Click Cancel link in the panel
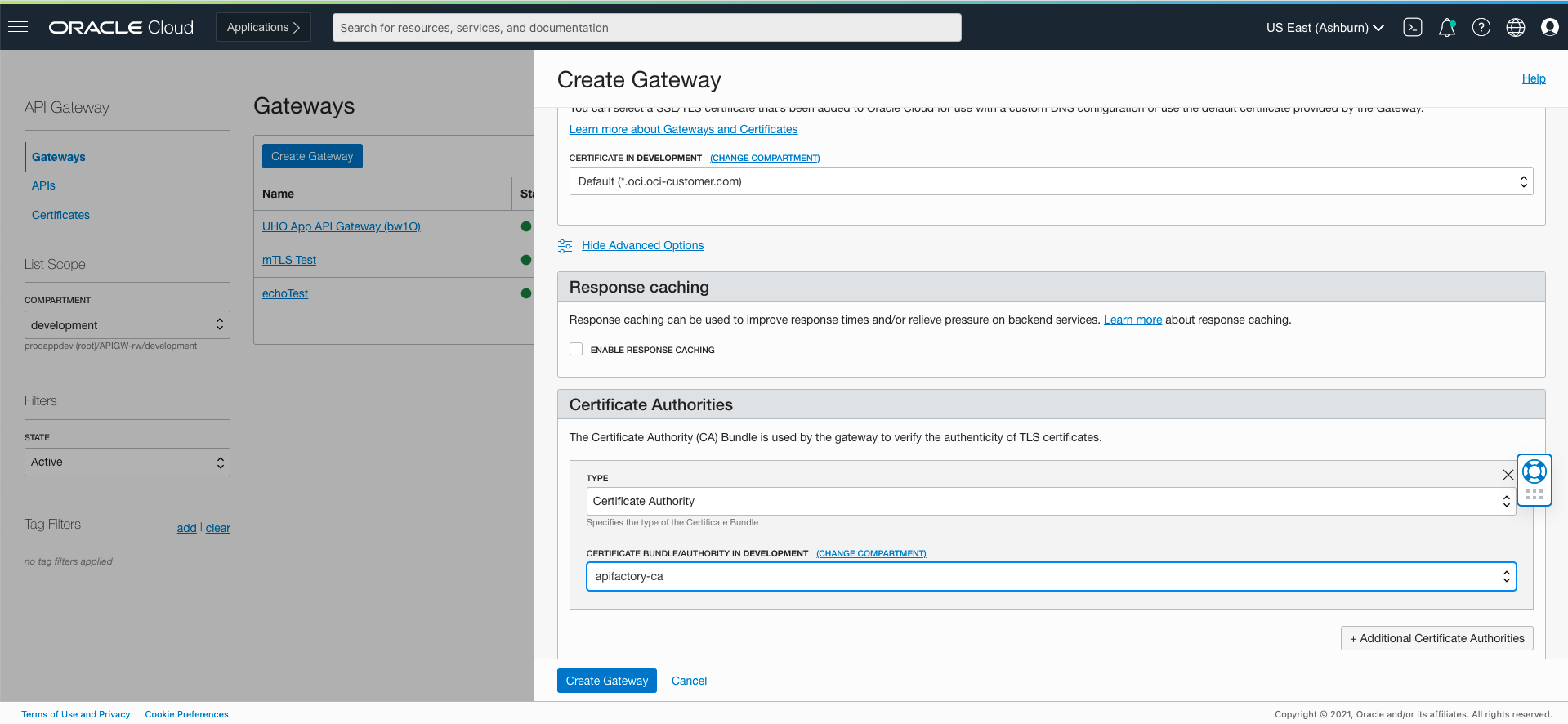Image resolution: width=1568 pixels, height=724 pixels. [x=689, y=681]
